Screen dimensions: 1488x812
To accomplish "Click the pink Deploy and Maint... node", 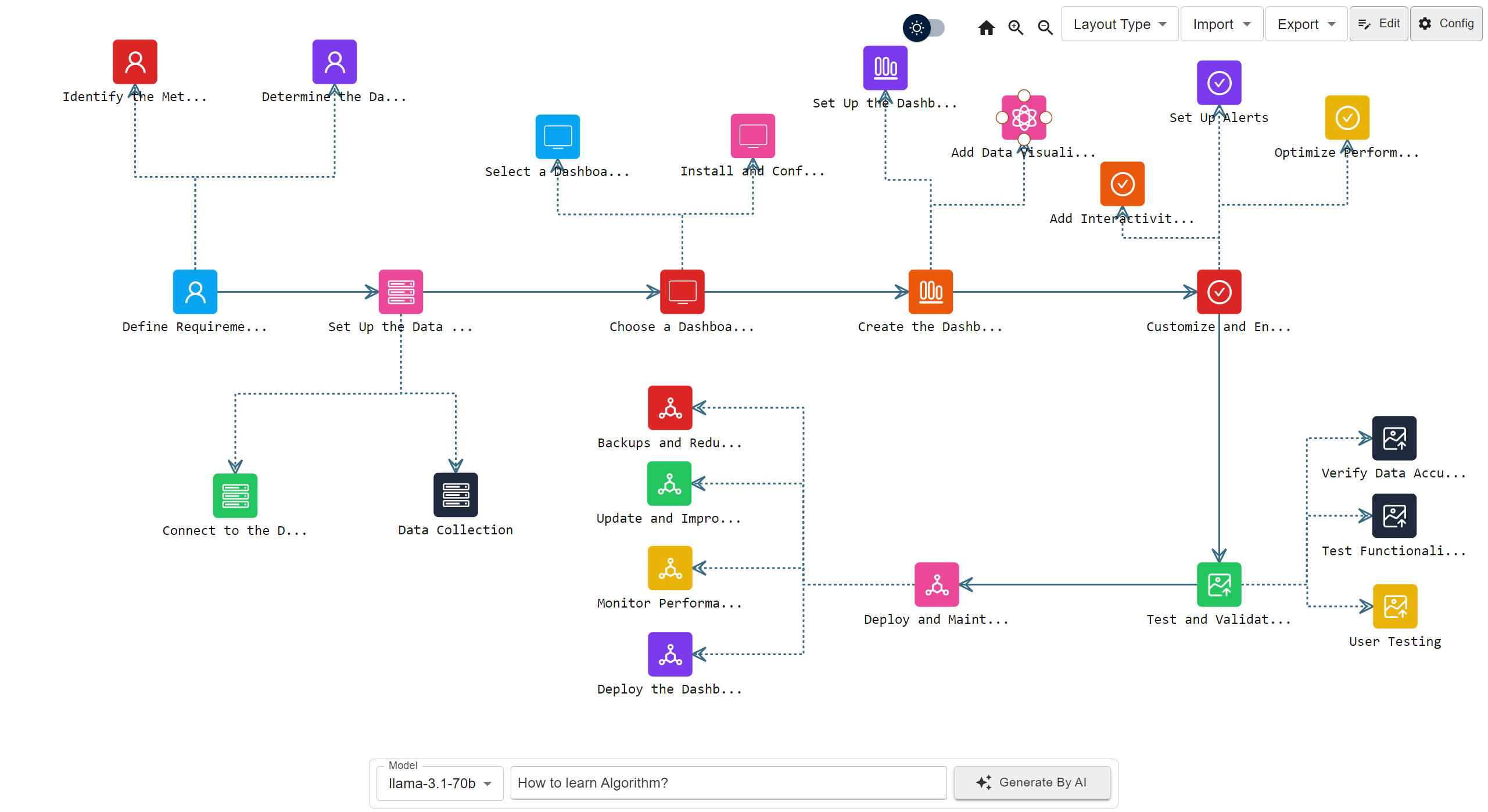I will point(937,584).
